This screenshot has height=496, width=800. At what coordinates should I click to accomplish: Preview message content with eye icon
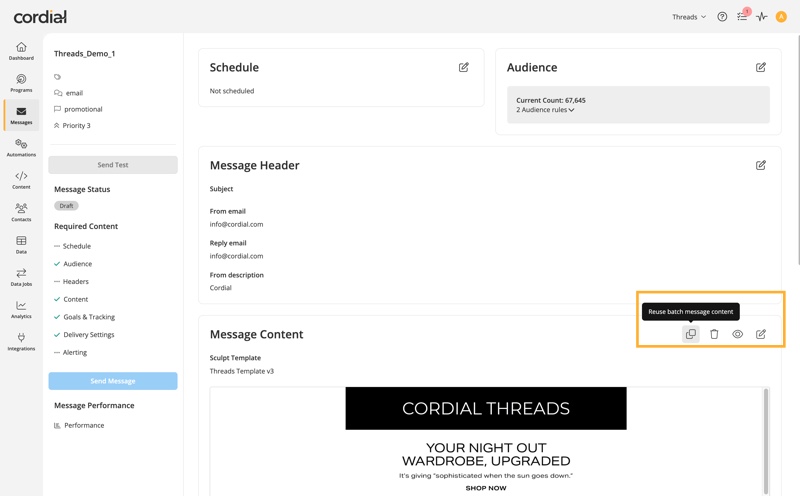click(738, 334)
